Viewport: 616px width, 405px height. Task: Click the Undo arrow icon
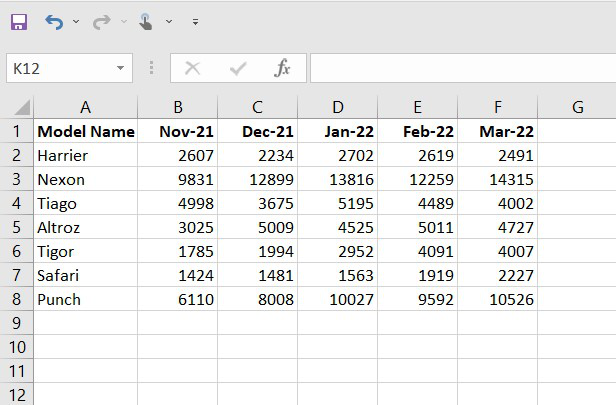click(54, 22)
